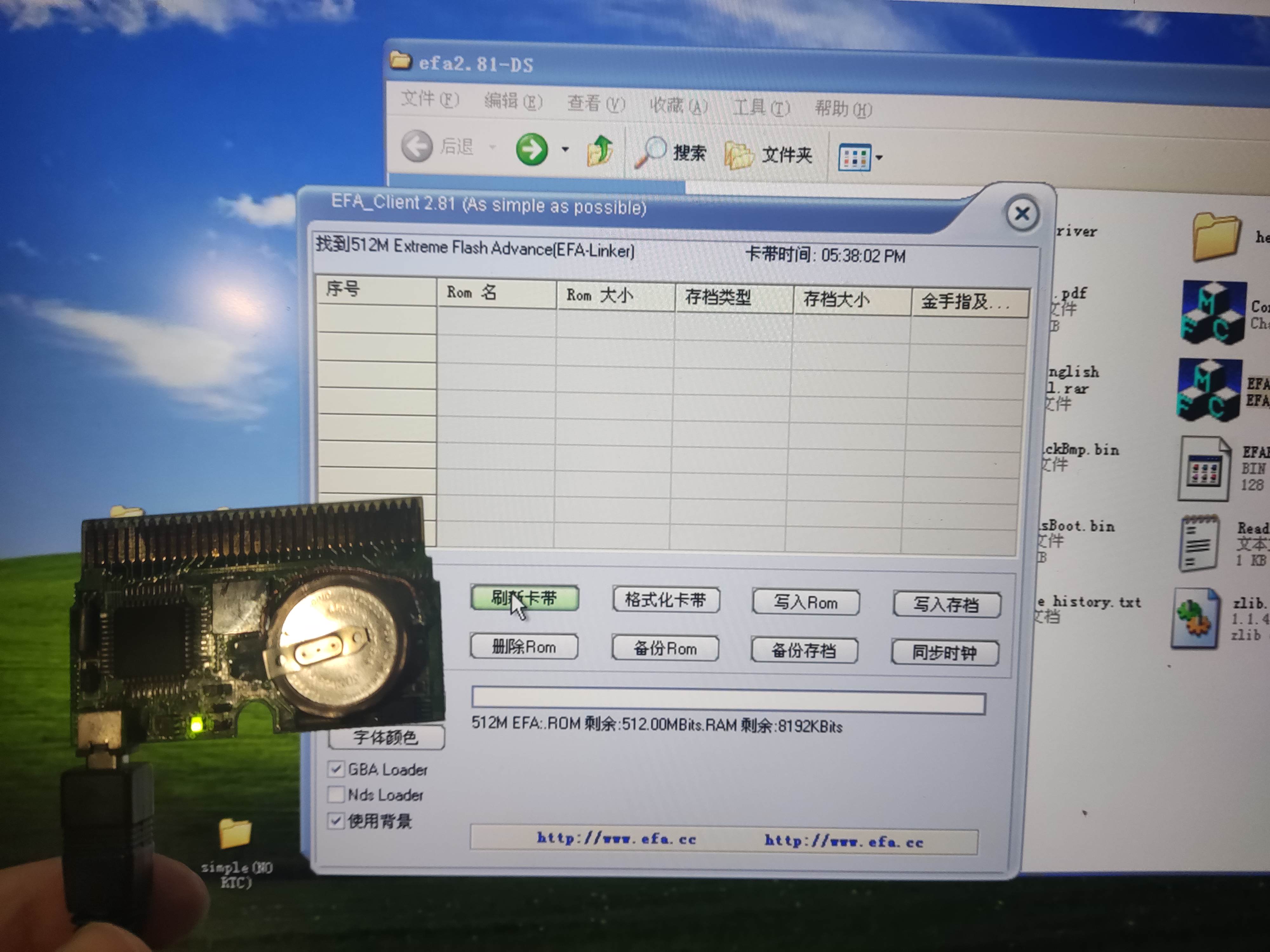Image resolution: width=1270 pixels, height=952 pixels.
Task: Click the 写入存档 button
Action: 947,605
